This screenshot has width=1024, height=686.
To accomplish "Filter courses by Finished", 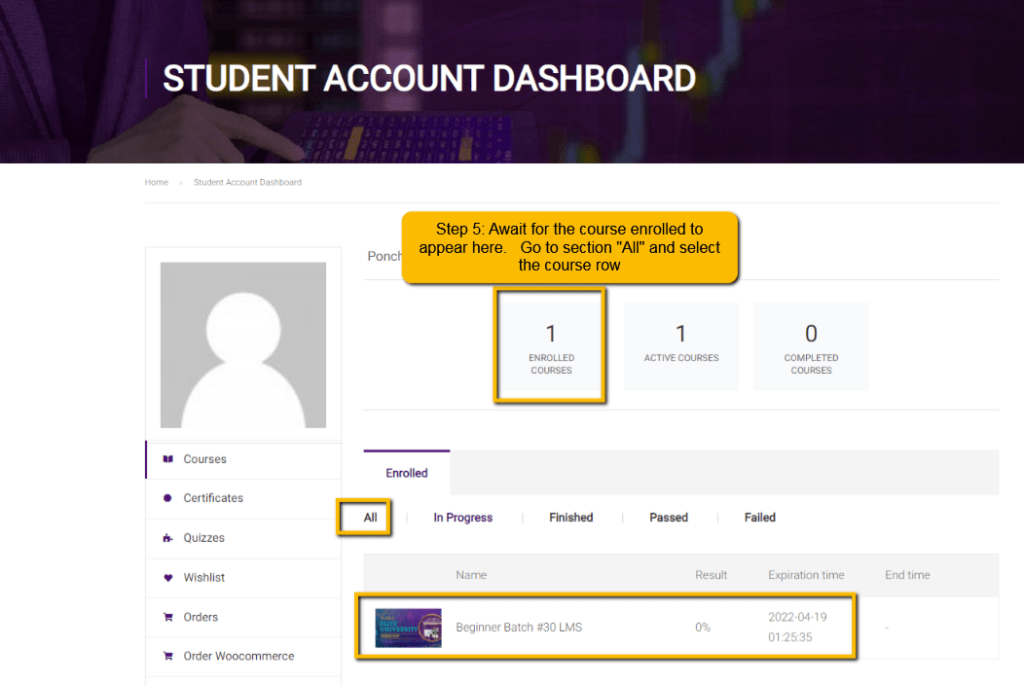I will [x=571, y=518].
